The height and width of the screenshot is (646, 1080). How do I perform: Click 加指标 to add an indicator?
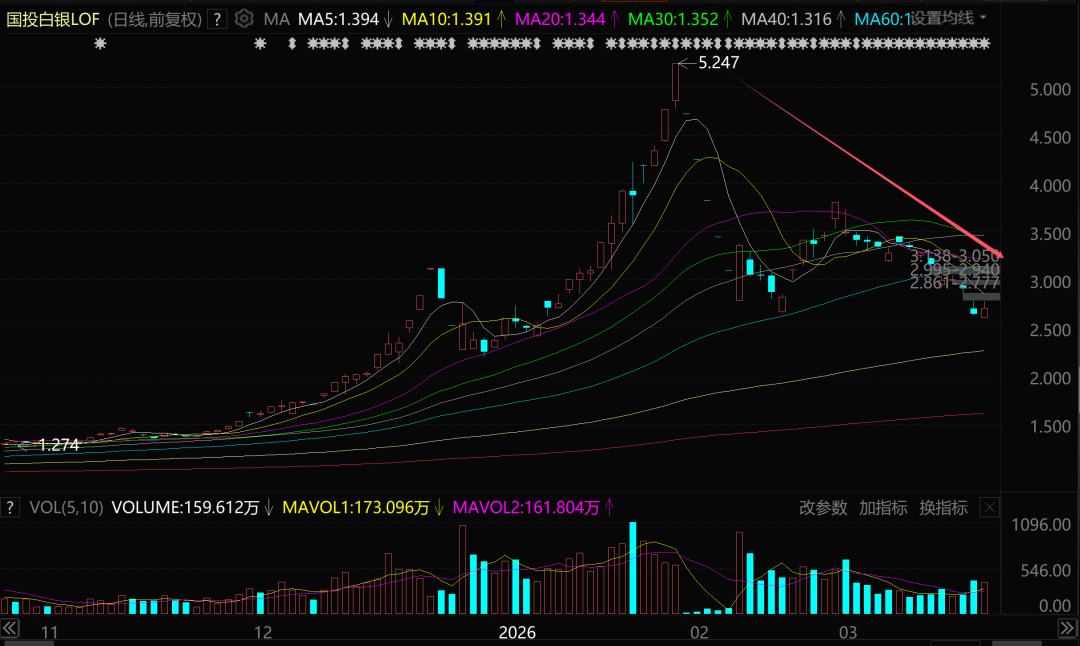tap(883, 508)
